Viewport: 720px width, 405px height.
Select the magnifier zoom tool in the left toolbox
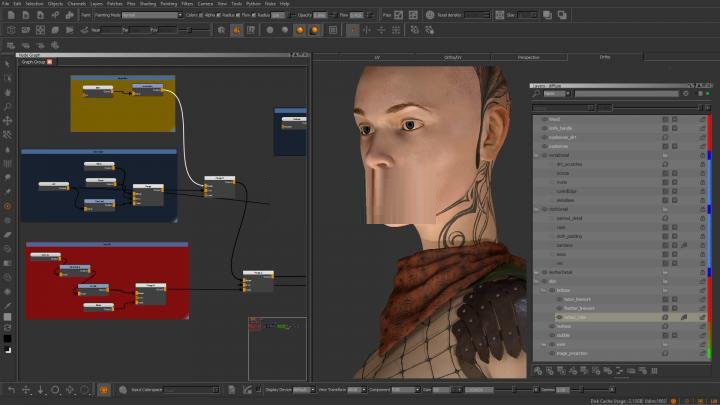[x=7, y=107]
